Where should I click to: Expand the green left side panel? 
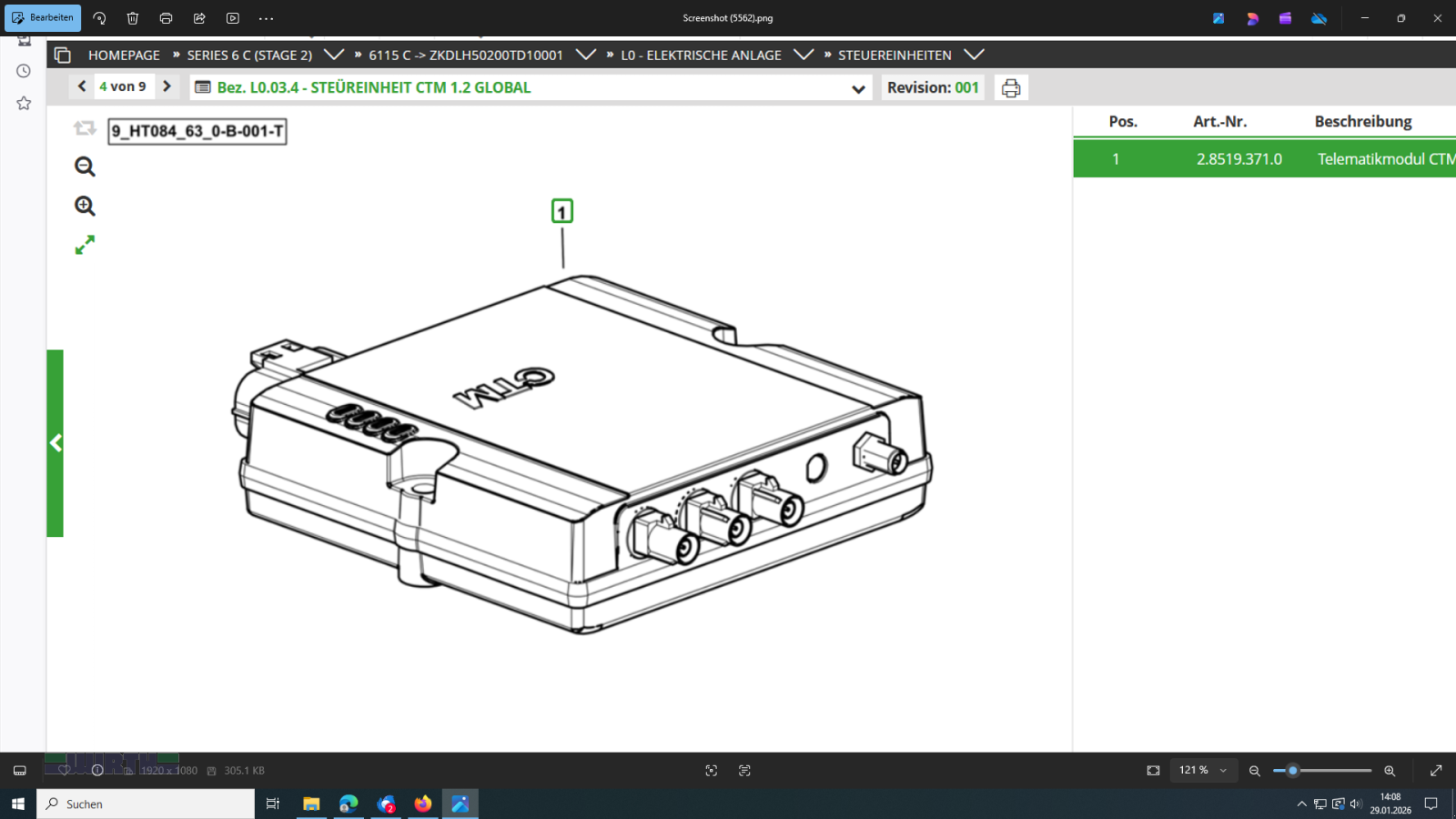click(56, 443)
